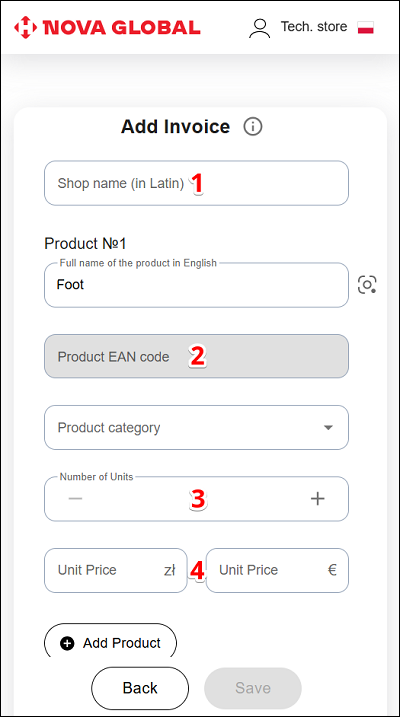Expand the Product category arrow caret

point(328,428)
